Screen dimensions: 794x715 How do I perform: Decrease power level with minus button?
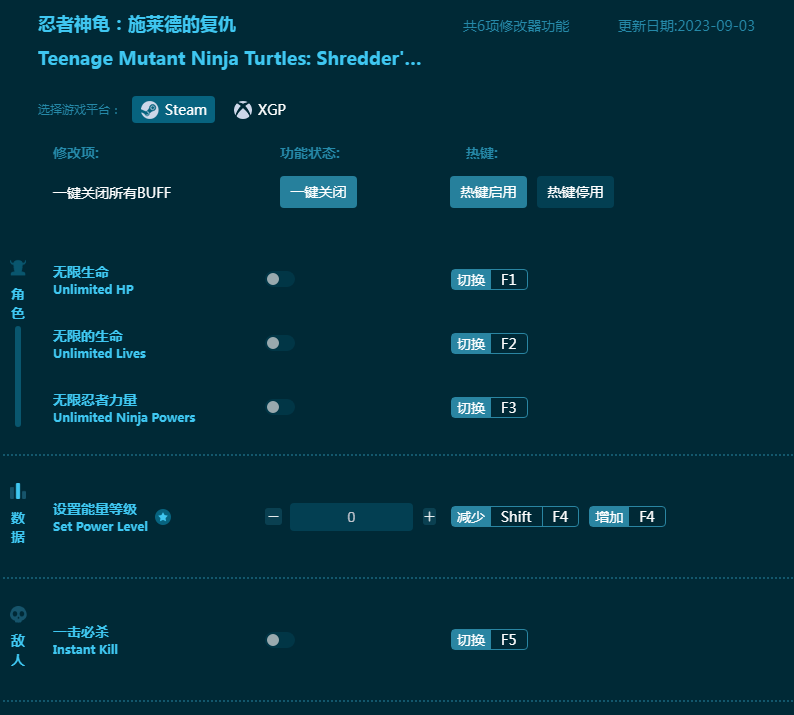(273, 517)
